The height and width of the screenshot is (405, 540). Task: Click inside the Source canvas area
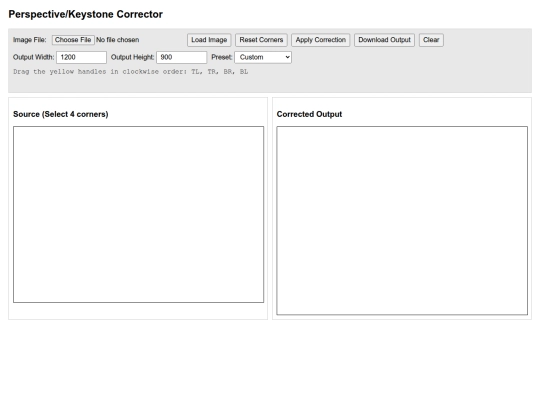138,215
